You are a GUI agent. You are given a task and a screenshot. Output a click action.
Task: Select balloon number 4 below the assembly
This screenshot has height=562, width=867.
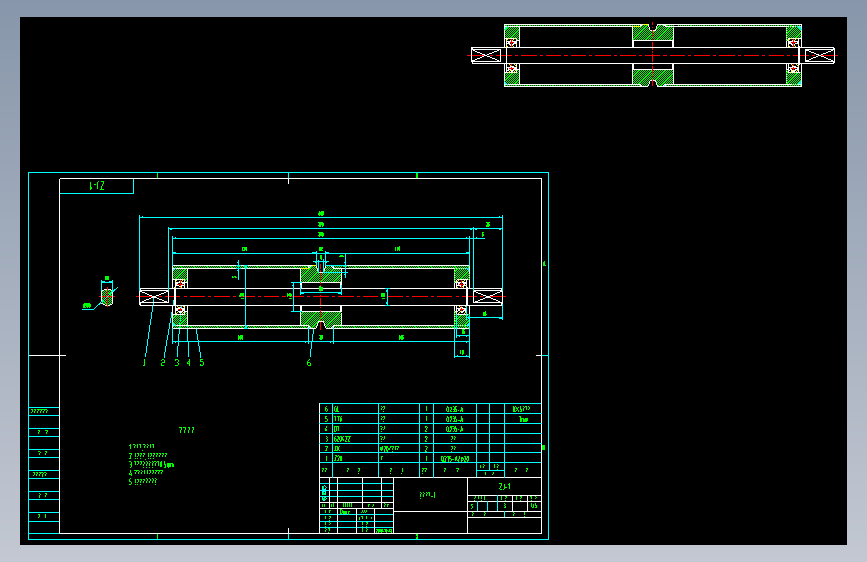pyautogui.click(x=189, y=363)
